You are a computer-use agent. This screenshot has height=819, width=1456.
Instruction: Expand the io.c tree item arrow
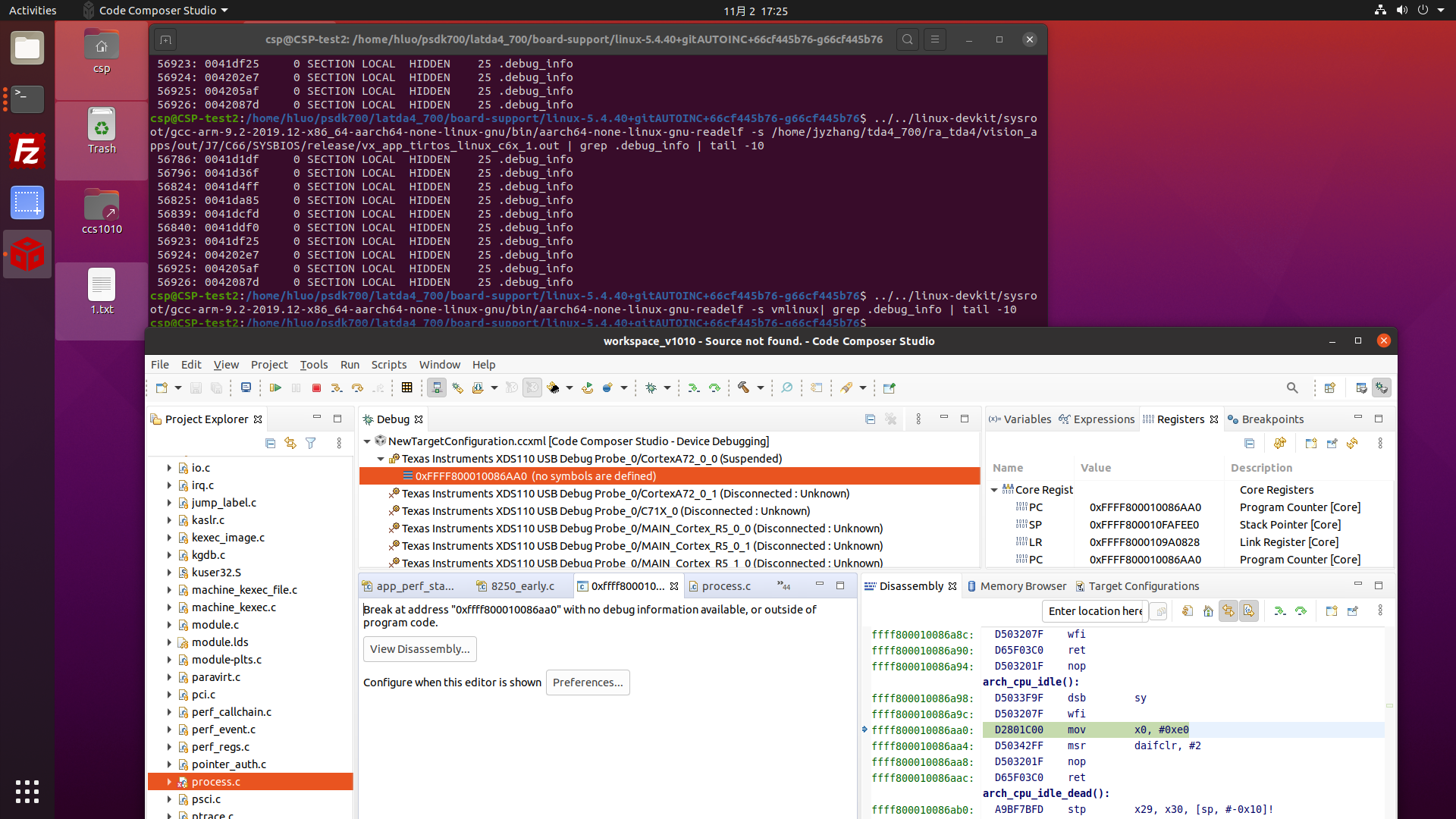click(169, 468)
